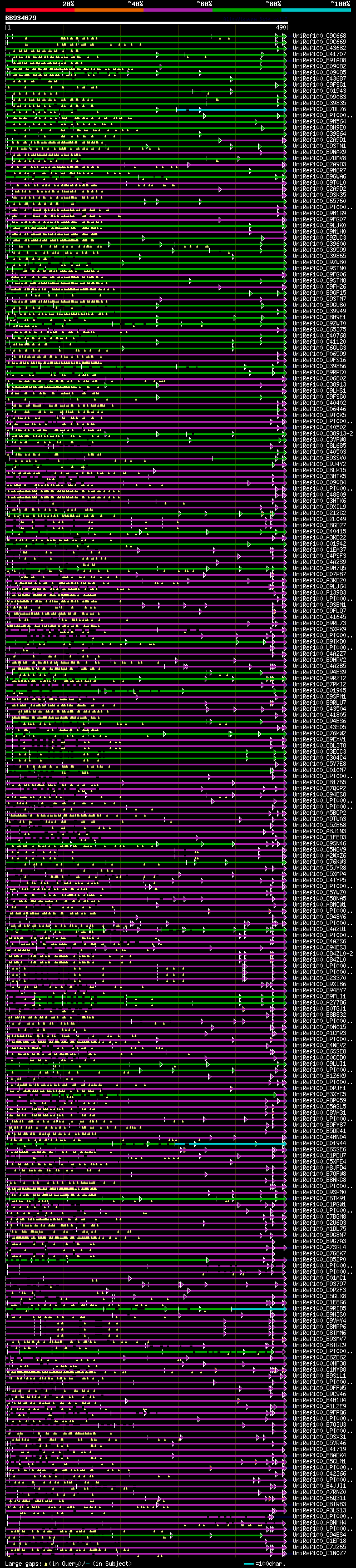Open hit UniRef100_Q9C669
Image resolution: width=356 pixels, height=1568 pixels.
pyautogui.click(x=319, y=42)
